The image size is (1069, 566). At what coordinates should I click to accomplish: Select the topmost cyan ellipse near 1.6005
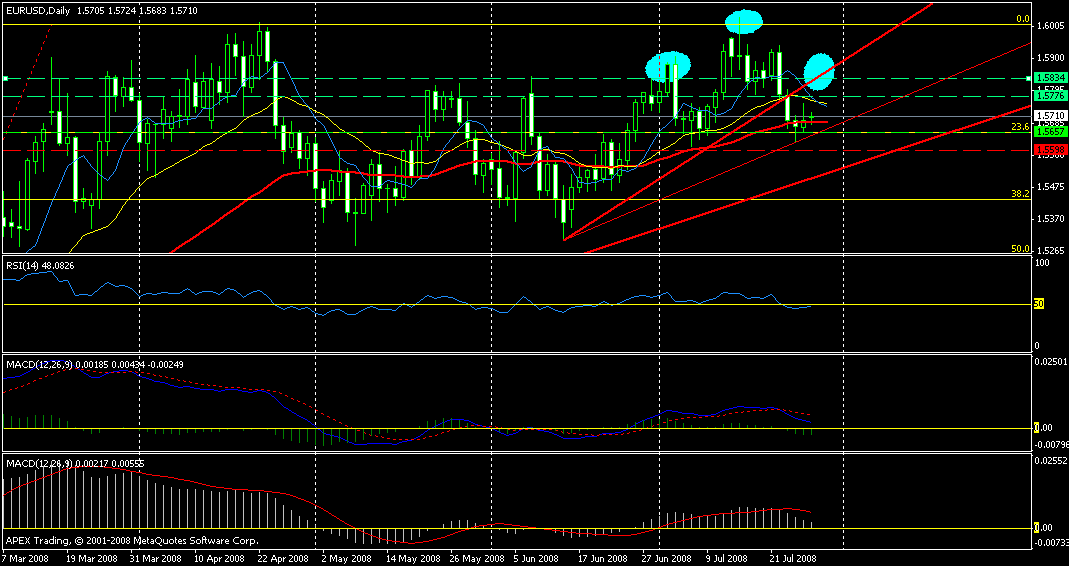click(x=742, y=22)
